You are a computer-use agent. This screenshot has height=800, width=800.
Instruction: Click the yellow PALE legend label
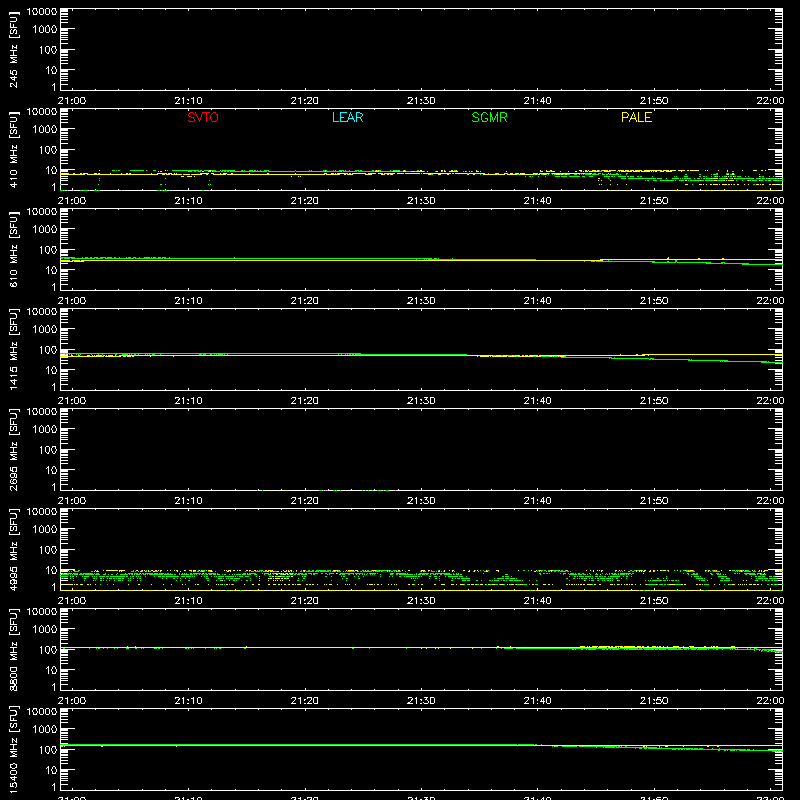click(636, 117)
